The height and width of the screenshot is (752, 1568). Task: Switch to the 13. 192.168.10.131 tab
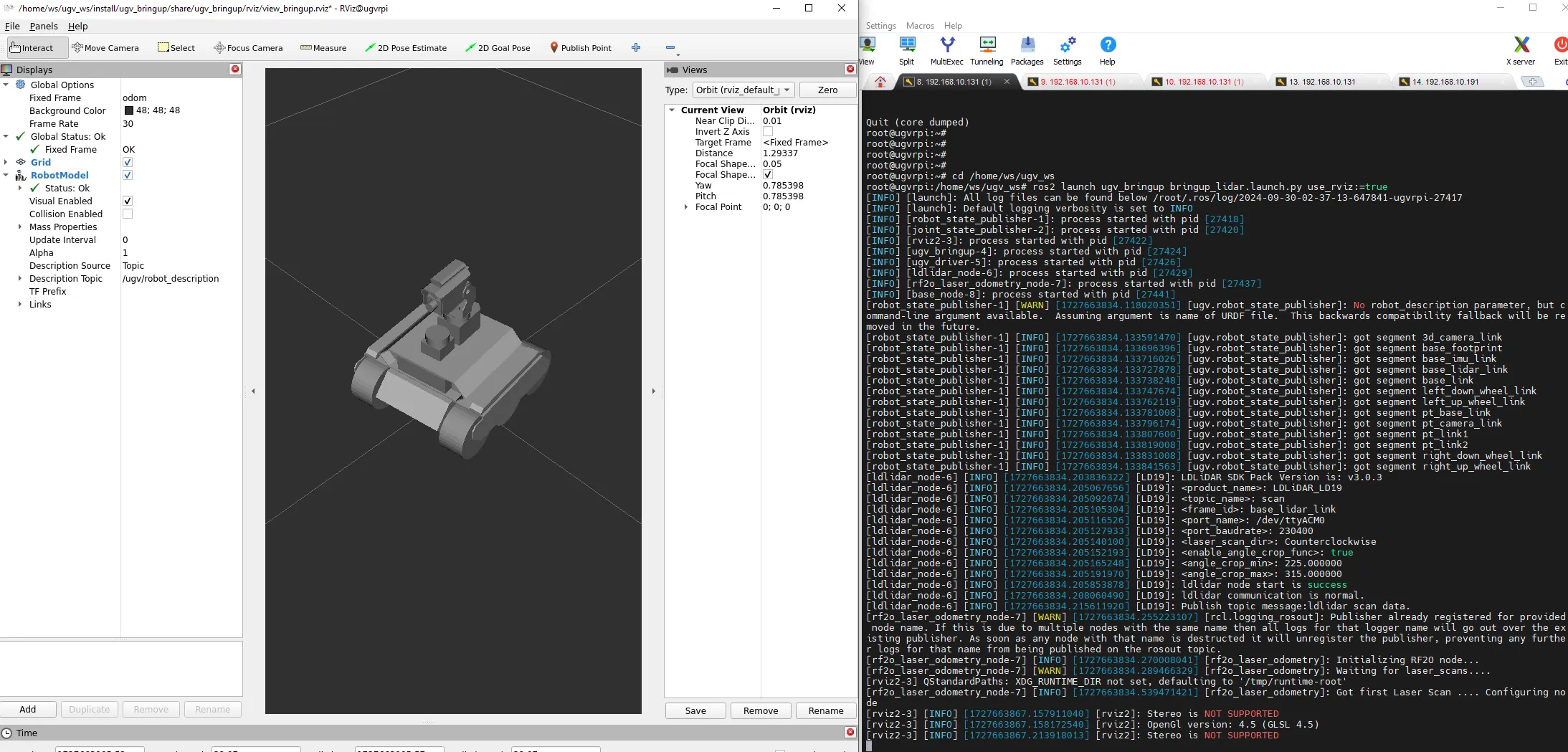(1323, 82)
